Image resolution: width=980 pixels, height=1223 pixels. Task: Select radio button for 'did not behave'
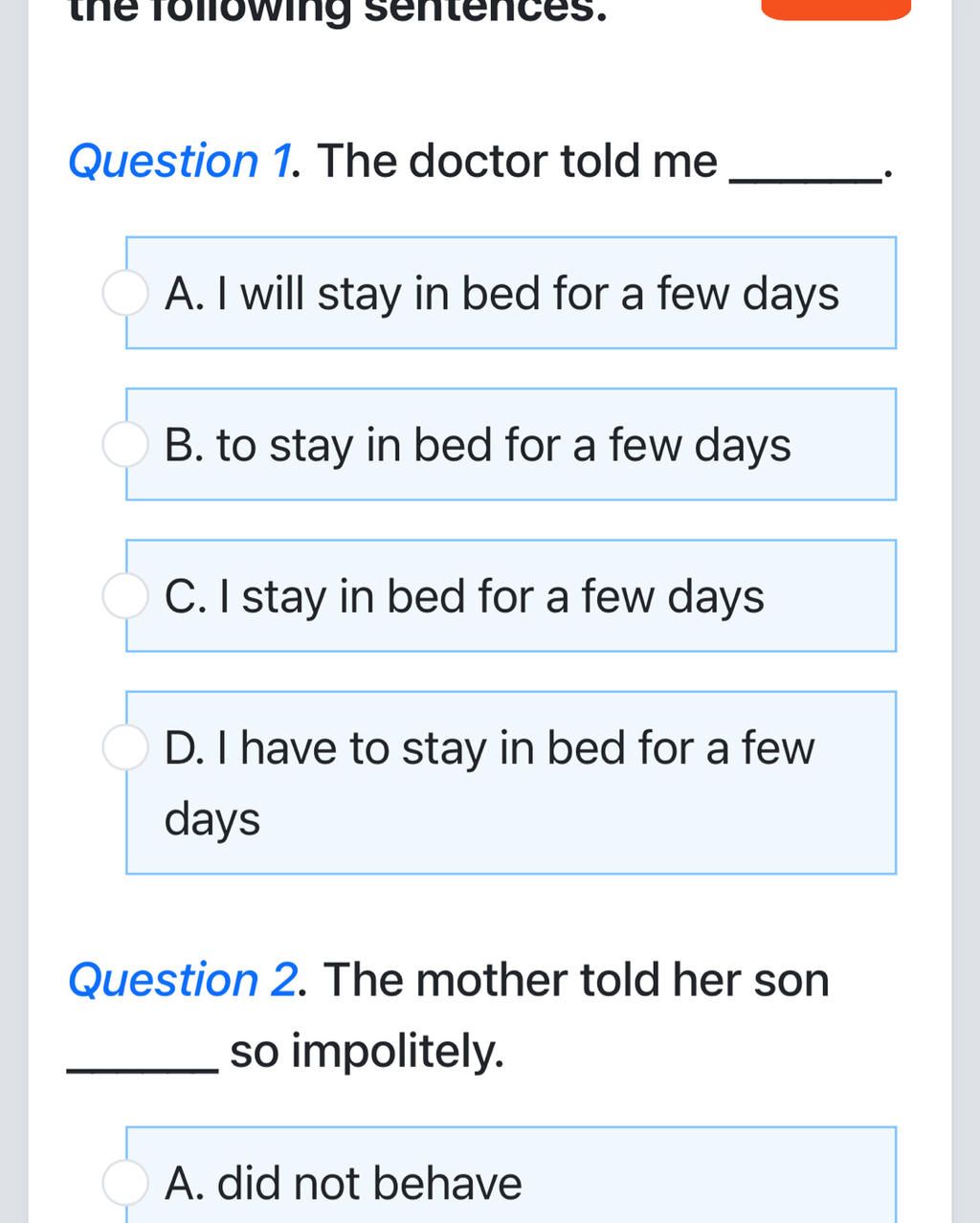(125, 1183)
